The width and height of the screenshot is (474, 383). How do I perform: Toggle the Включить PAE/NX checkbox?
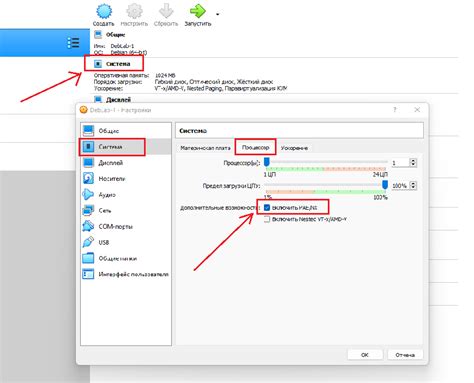tap(267, 208)
